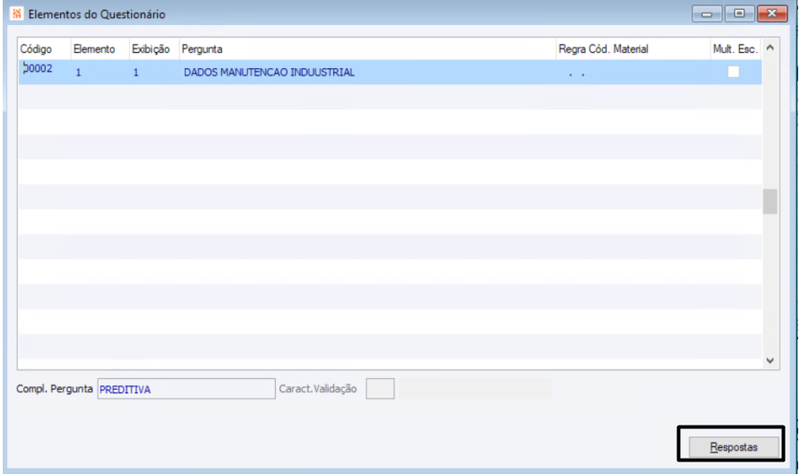
Task: Click the Código column header
Action: point(44,49)
